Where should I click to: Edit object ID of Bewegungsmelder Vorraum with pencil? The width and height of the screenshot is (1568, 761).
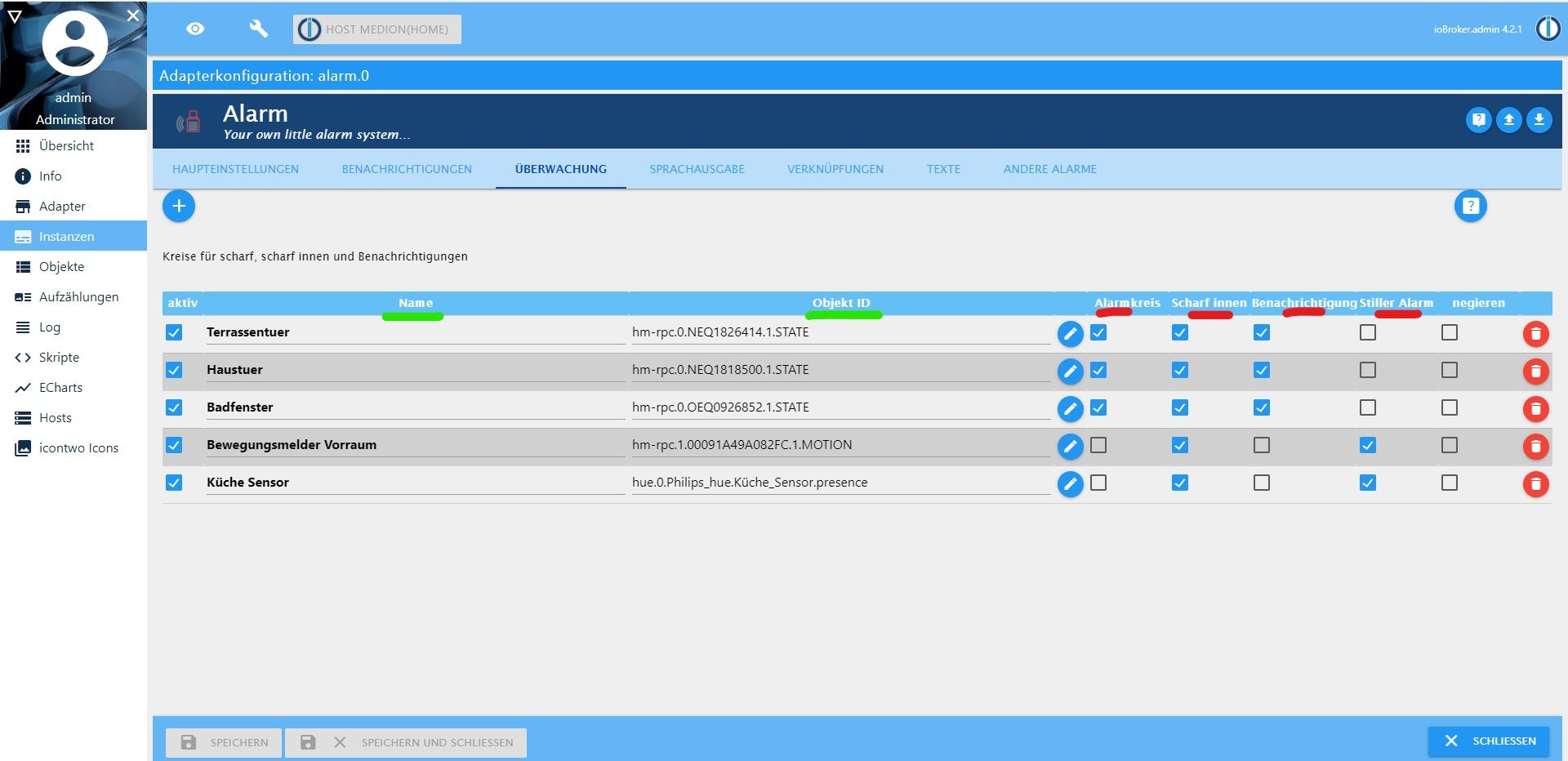[x=1070, y=446]
